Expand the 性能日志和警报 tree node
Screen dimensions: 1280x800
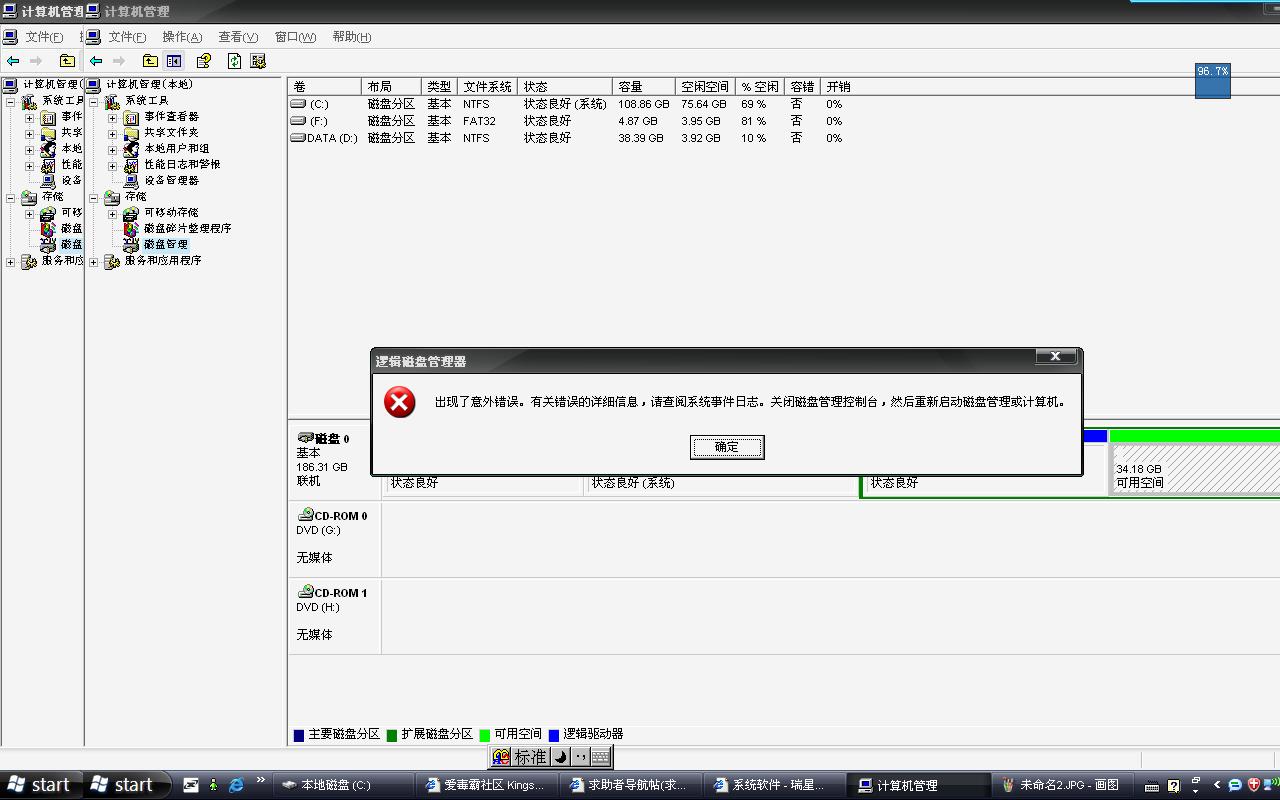[113, 166]
